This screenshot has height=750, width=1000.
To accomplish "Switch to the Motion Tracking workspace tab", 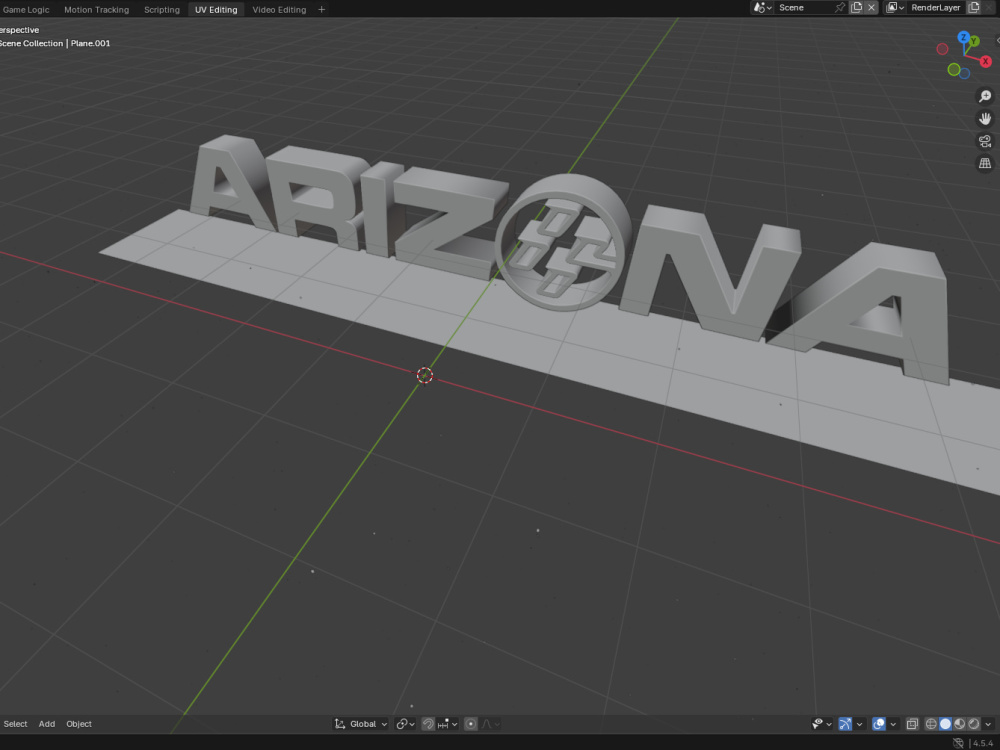I will point(96,10).
